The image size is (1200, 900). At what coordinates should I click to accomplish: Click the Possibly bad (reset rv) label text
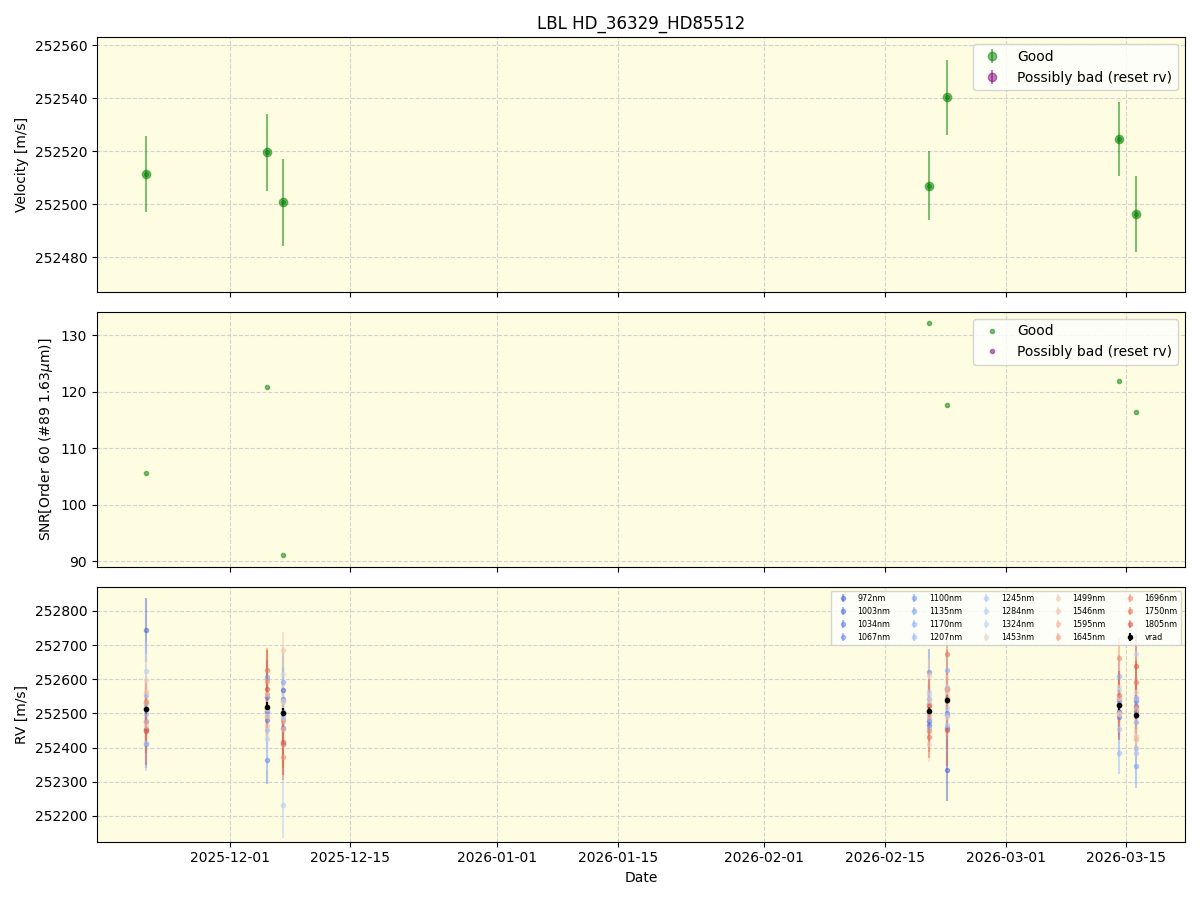click(1096, 77)
